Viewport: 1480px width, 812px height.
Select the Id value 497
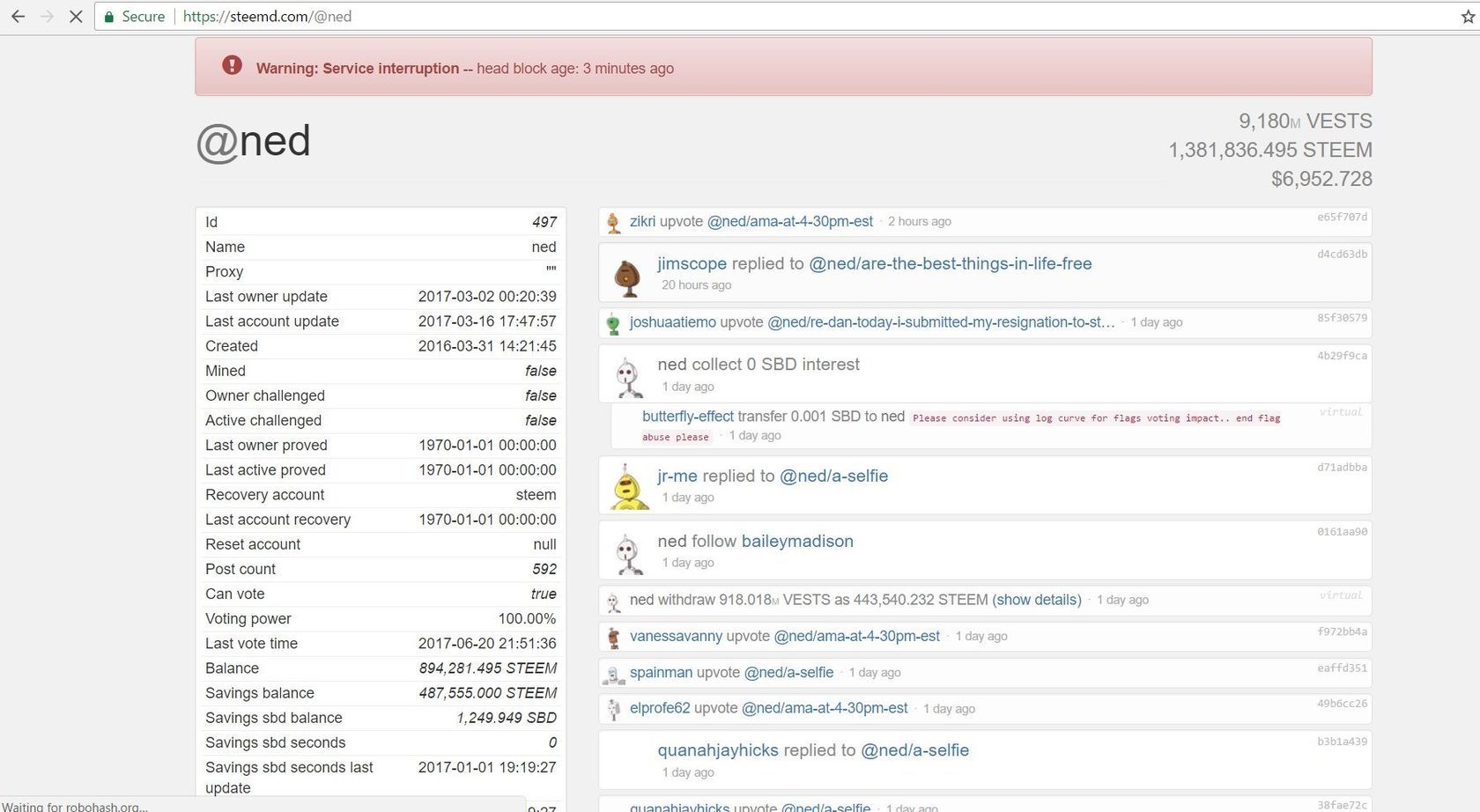[544, 222]
